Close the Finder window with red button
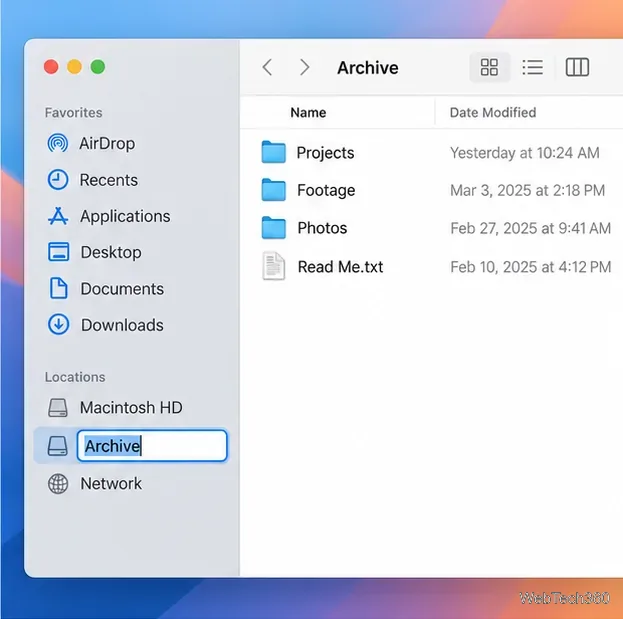 pyautogui.click(x=51, y=67)
